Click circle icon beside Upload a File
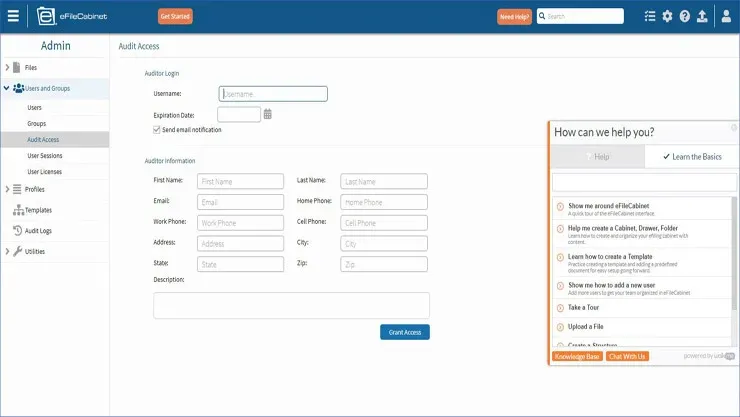 560,327
